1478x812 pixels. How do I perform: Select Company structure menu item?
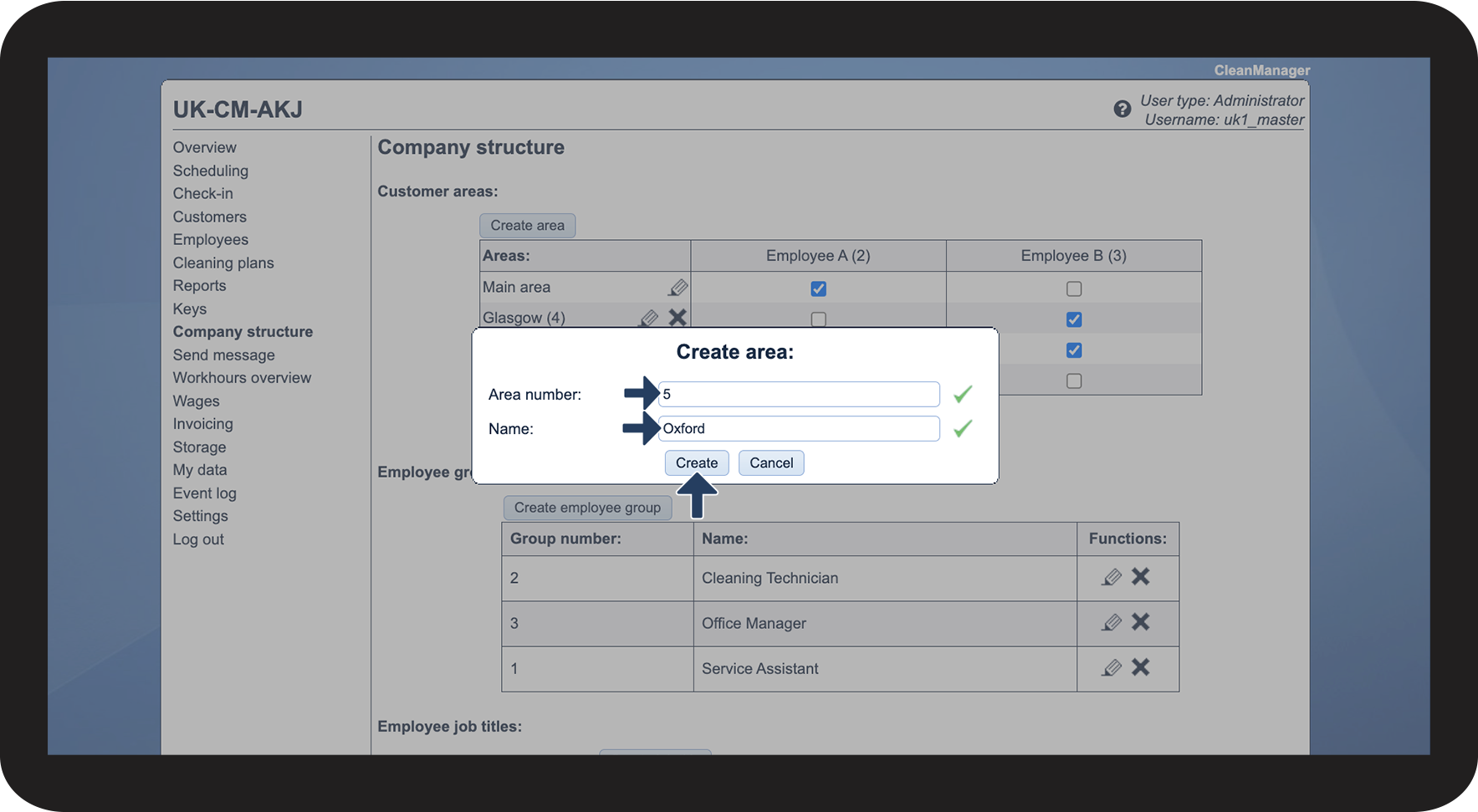tap(243, 331)
